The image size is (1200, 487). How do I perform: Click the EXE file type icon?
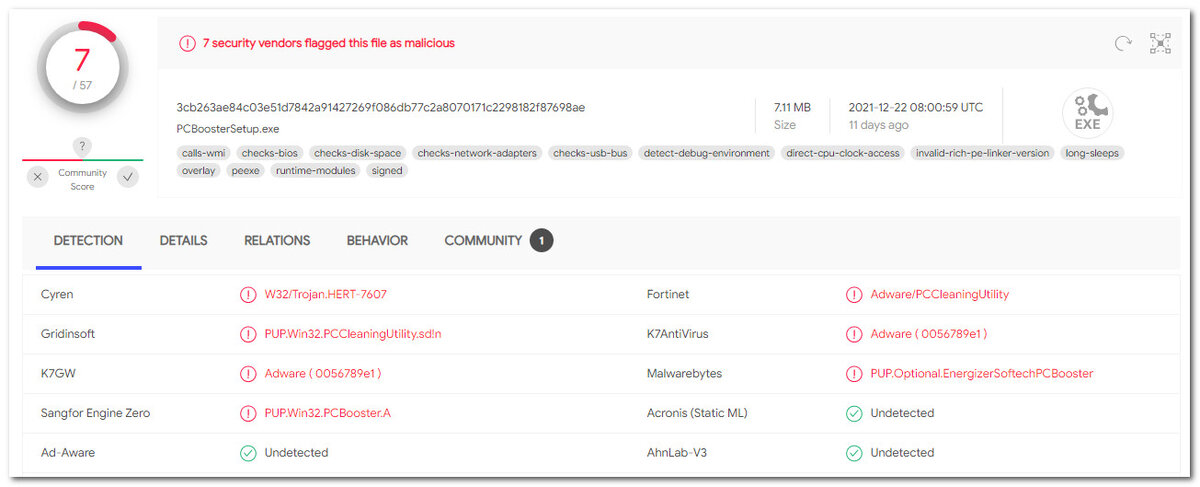point(1087,113)
